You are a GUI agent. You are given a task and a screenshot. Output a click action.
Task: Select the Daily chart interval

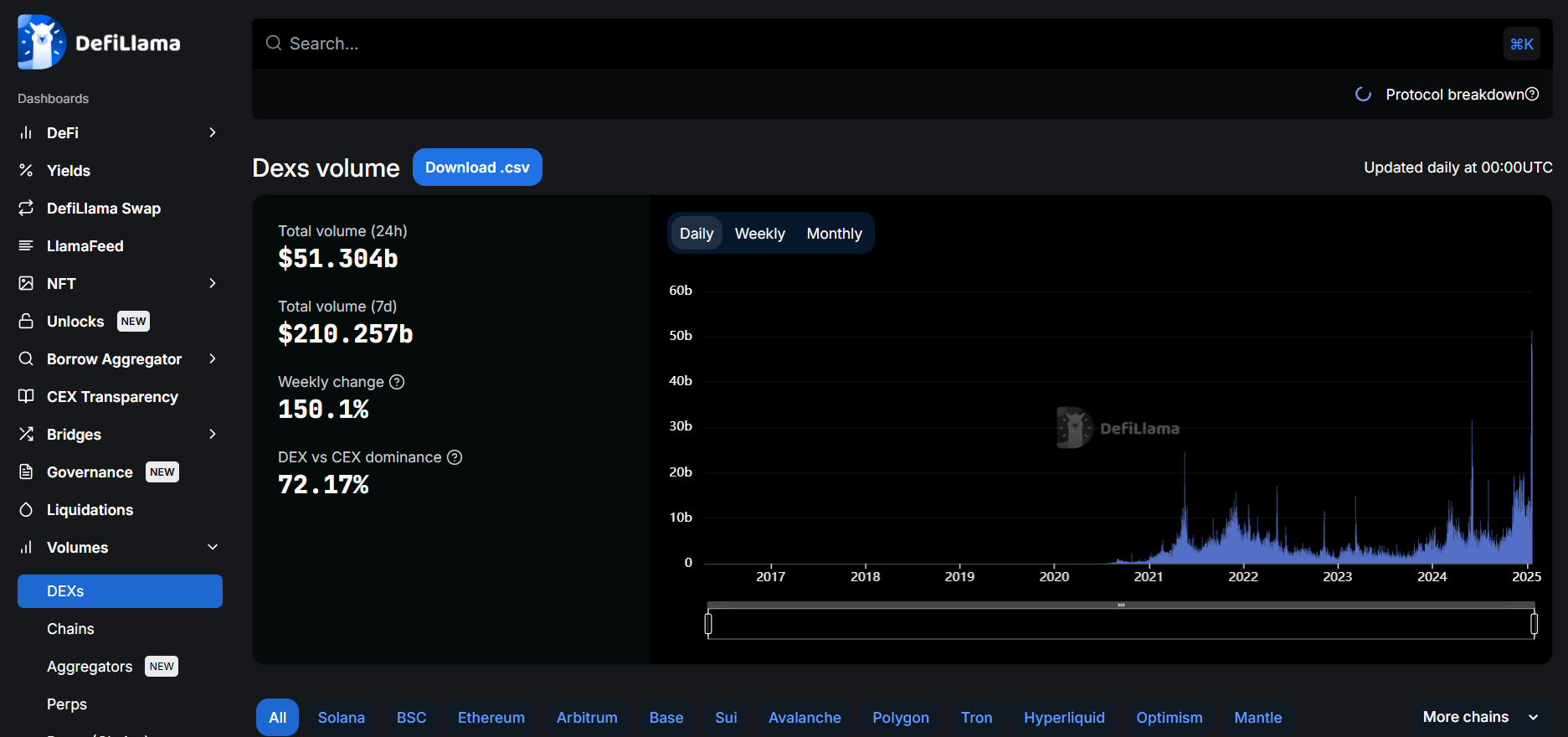pyautogui.click(x=697, y=234)
